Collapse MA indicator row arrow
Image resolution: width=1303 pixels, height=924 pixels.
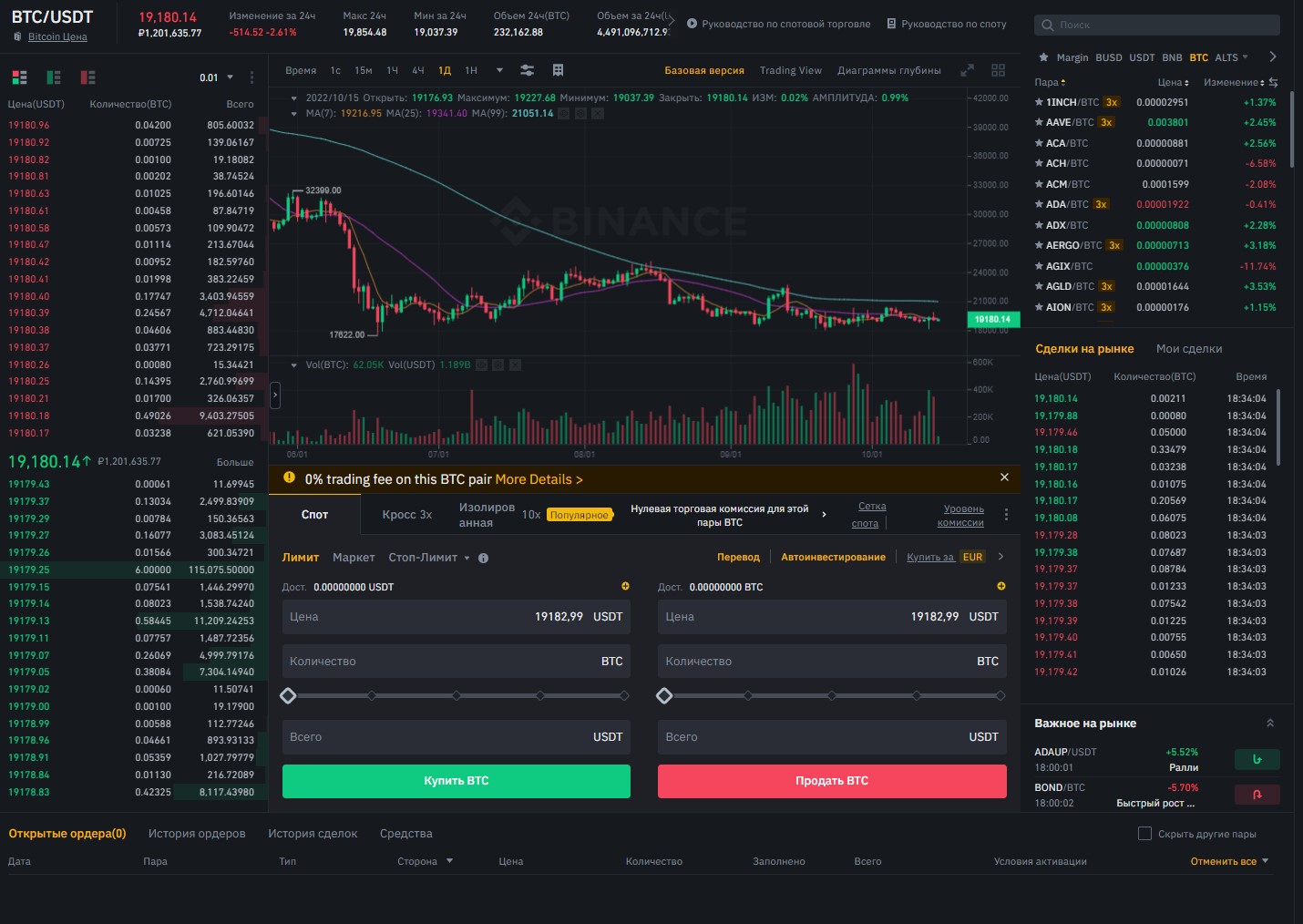294,114
